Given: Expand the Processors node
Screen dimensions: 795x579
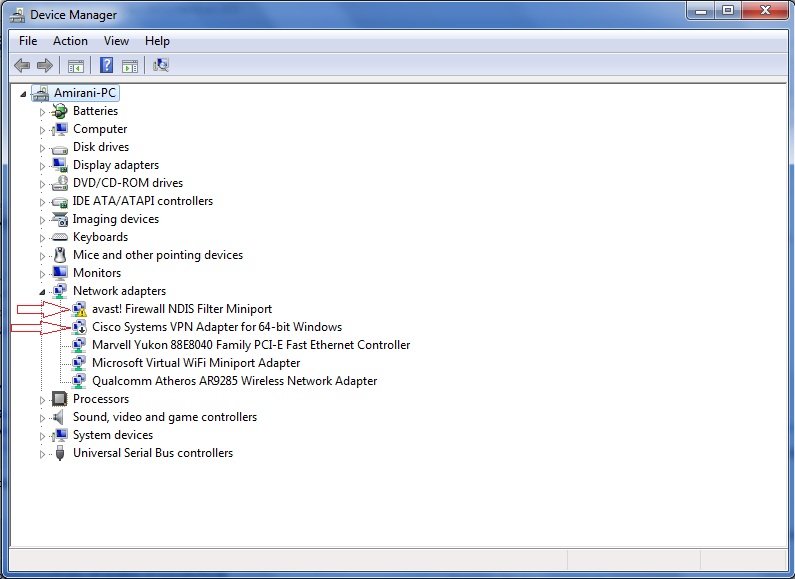Looking at the screenshot, I should (42, 400).
